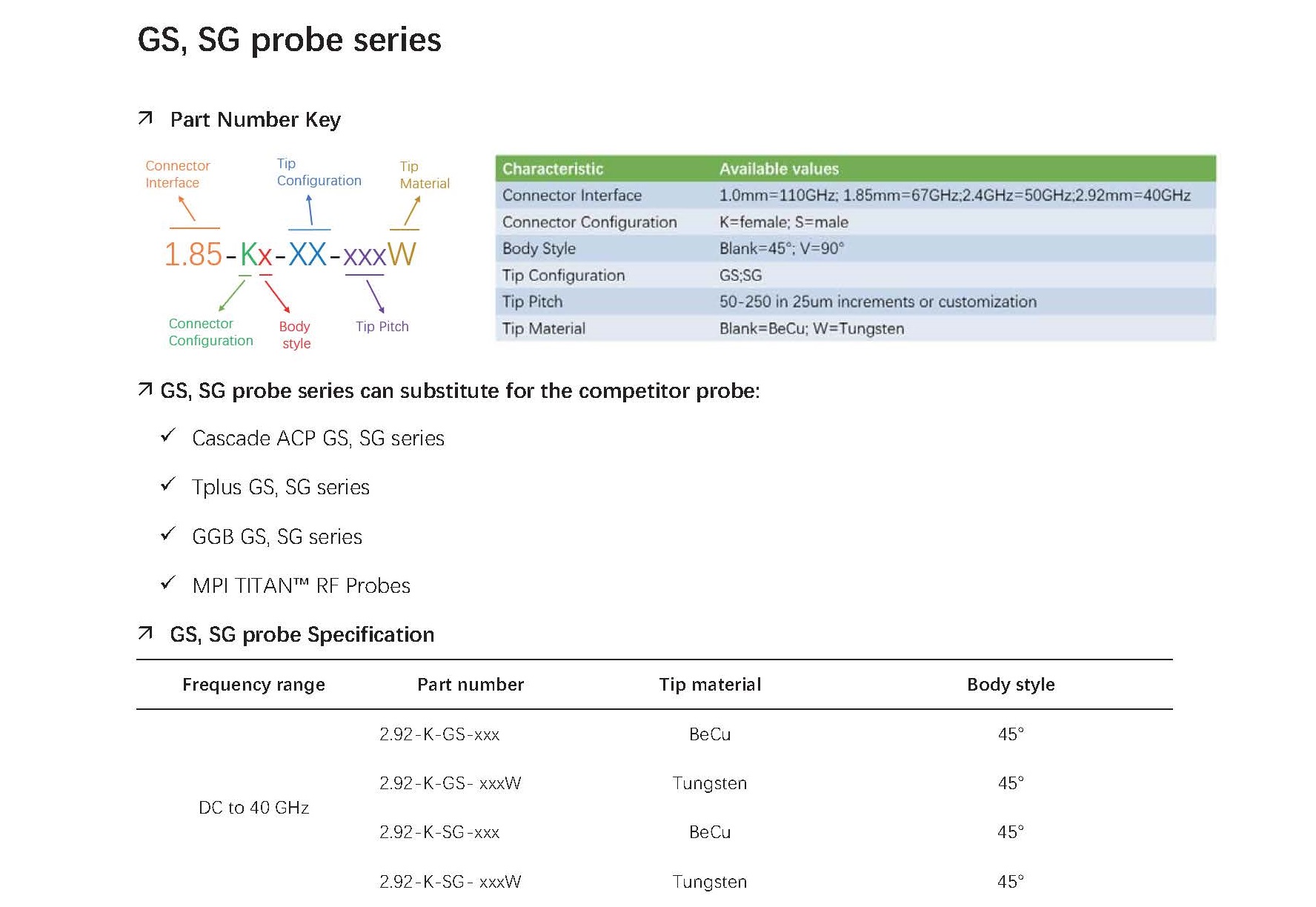Click the DC to 40 GHz cell
The width and height of the screenshot is (1316, 907).
[x=253, y=808]
